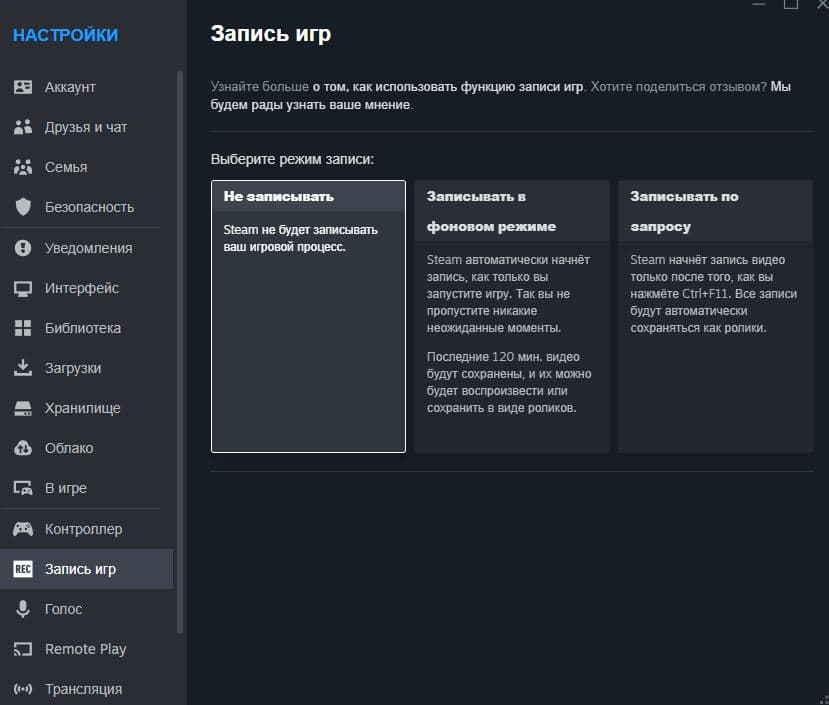Open the В игре settings
This screenshot has height=705, width=829.
coord(87,488)
